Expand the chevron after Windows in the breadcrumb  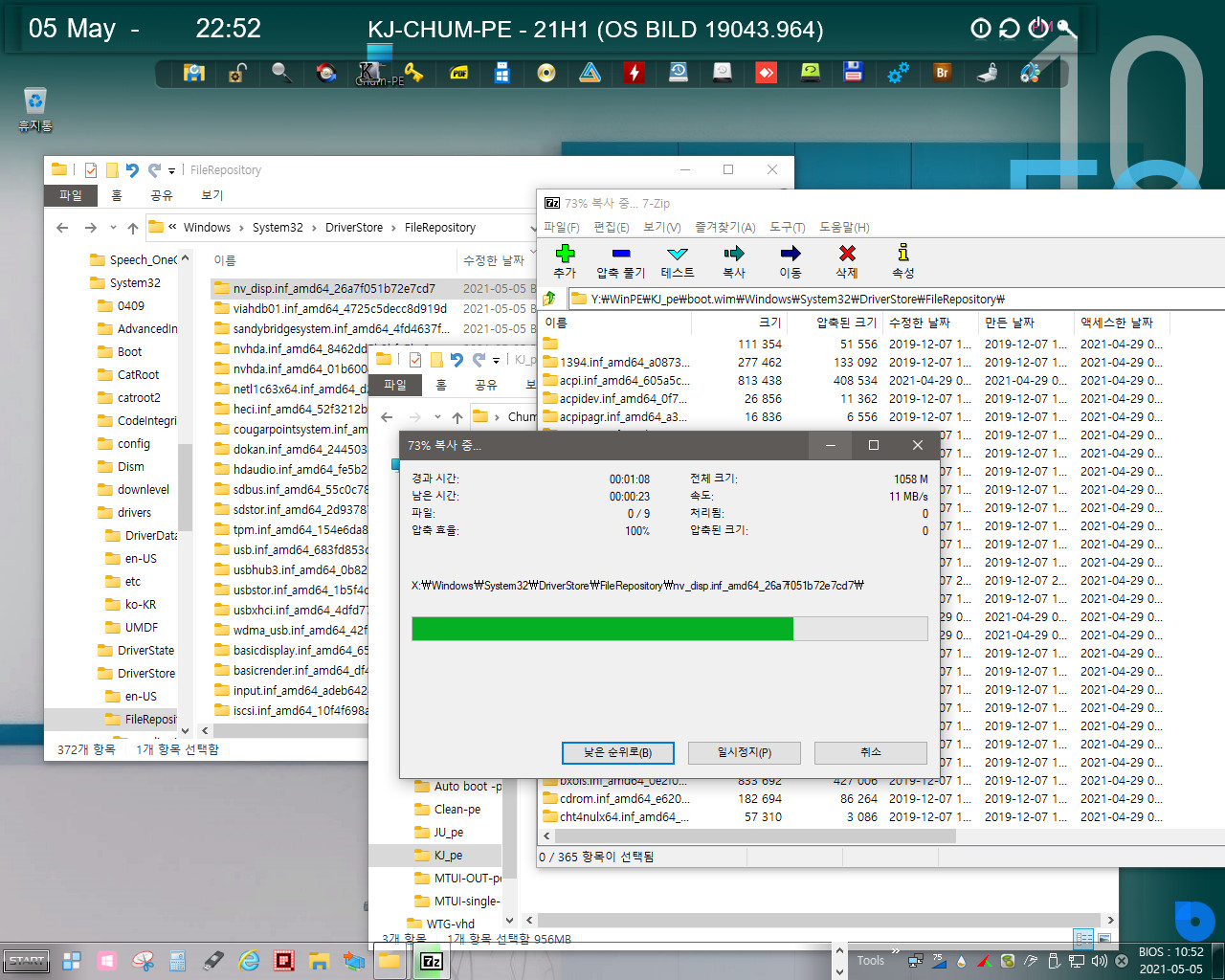[x=241, y=228]
